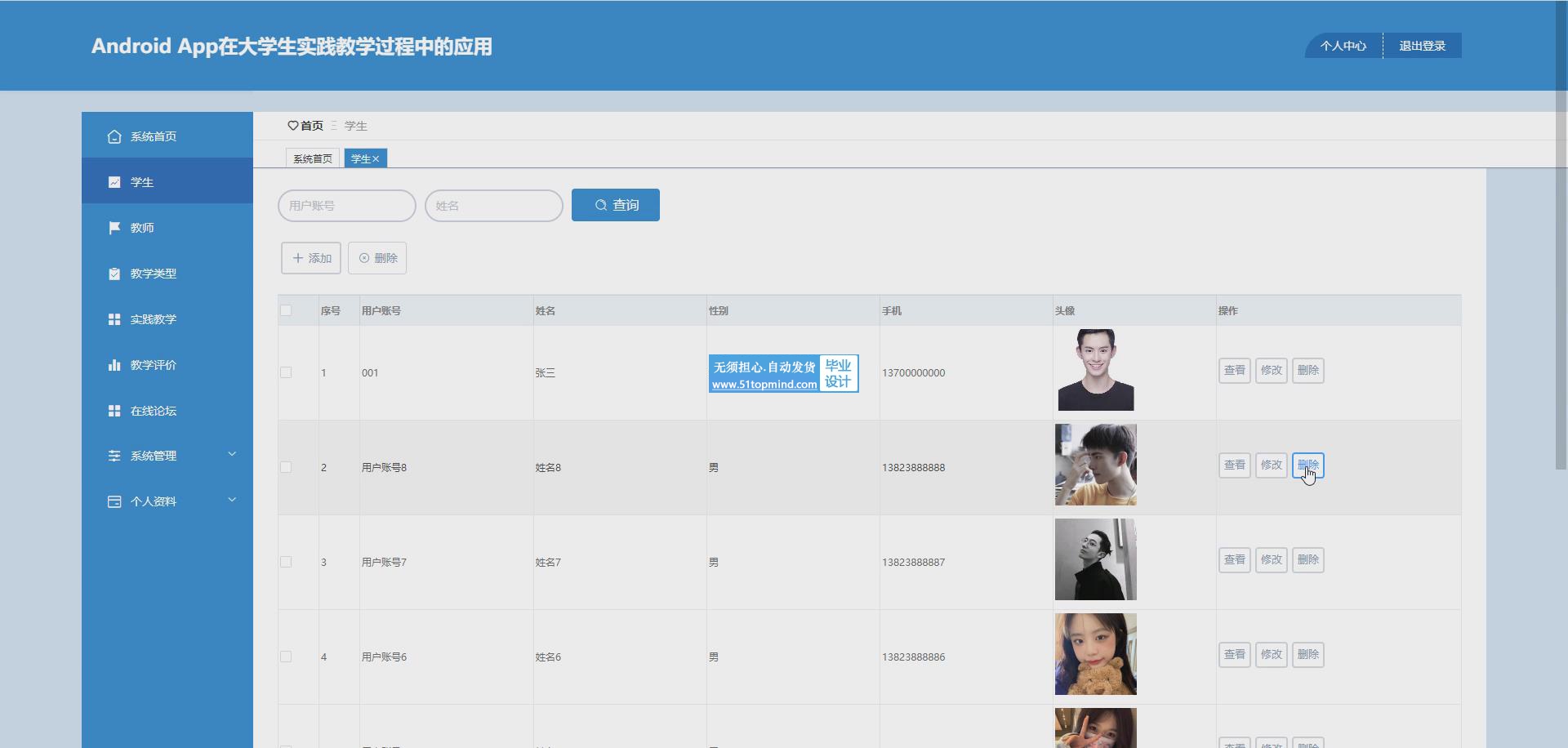Screen dimensions: 1568x748
Task: Expand the 个人资料 submenu chevron
Action: 232,500
